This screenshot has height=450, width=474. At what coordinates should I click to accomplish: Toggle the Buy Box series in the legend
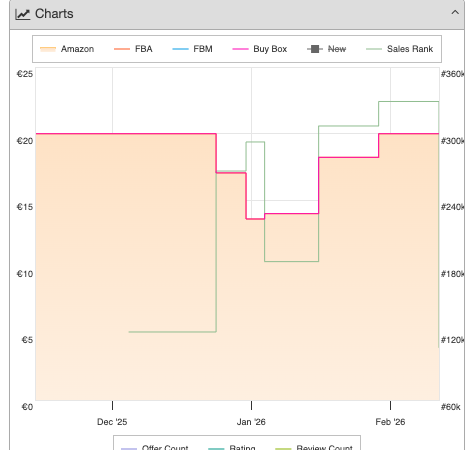click(260, 49)
